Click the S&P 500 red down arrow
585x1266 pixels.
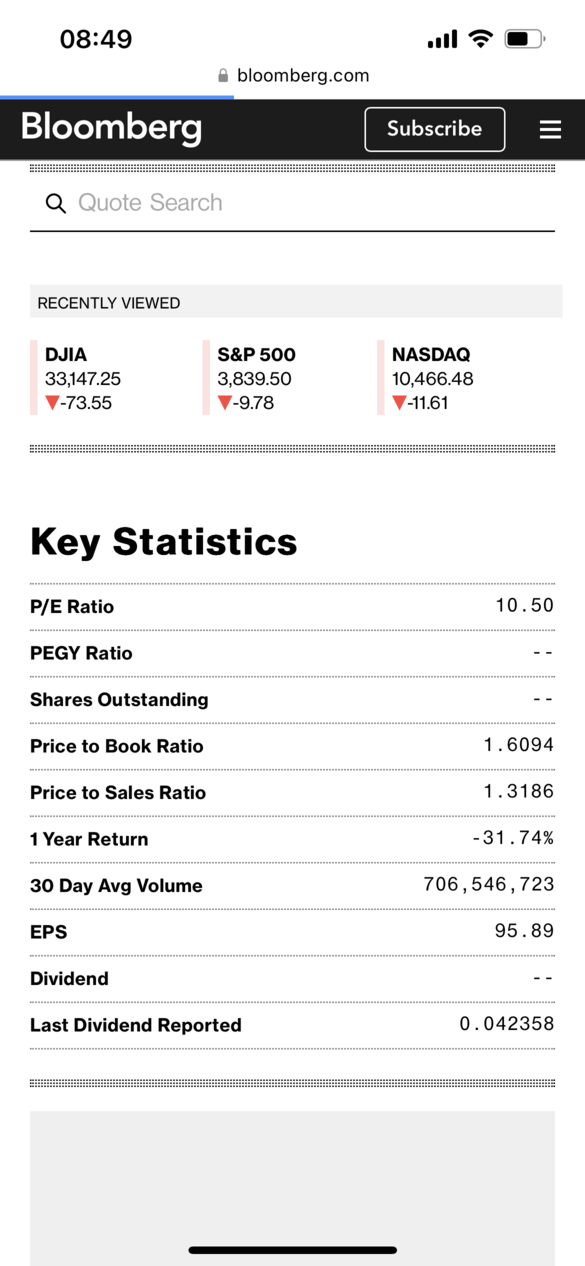click(225, 403)
